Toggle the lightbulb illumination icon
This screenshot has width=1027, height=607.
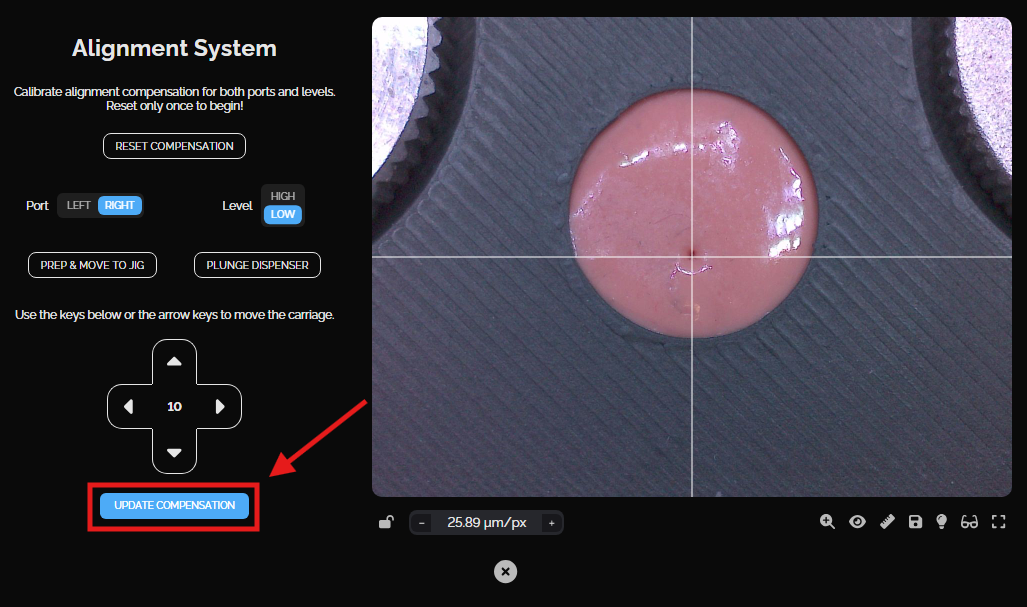click(941, 522)
